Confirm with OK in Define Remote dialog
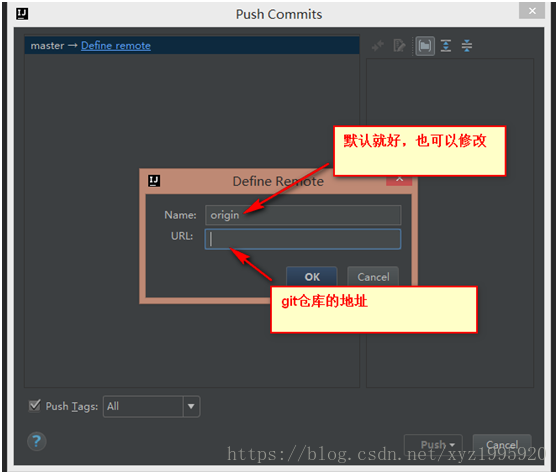Image resolution: width=558 pixels, height=474 pixels. 312,277
